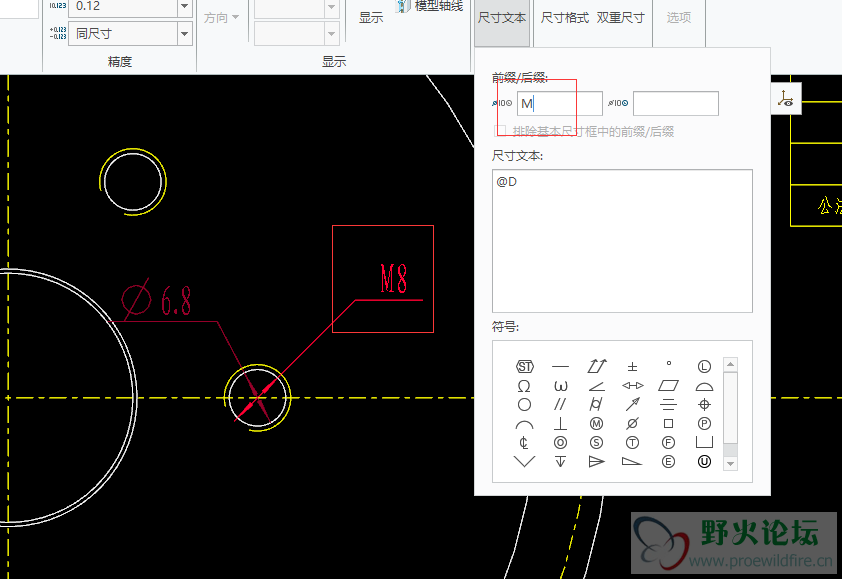Insert the counterbore symbol
Viewport: 842px width, 579px height.
coord(704,443)
